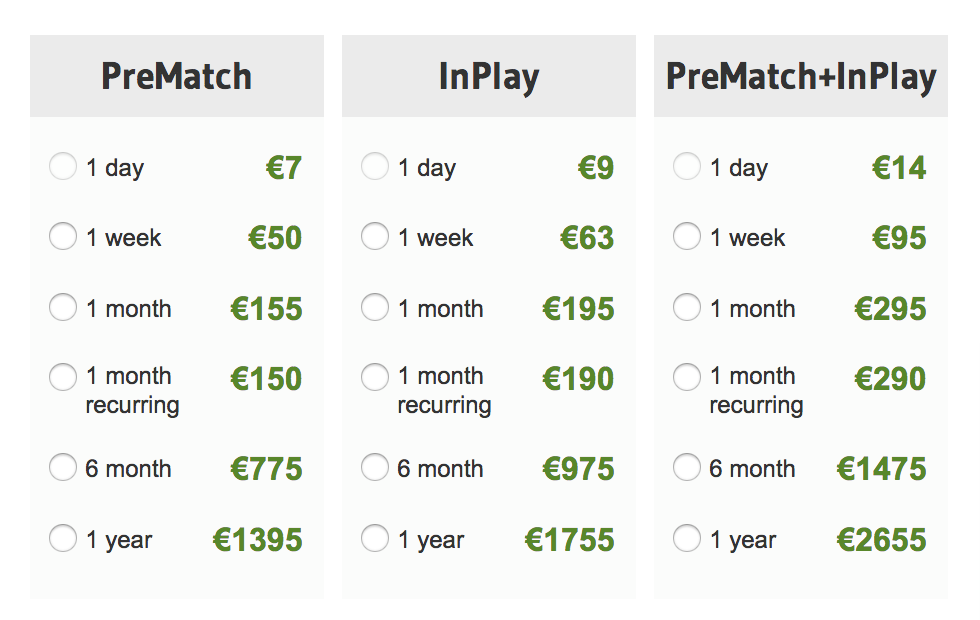Select PreMatch+InPlay 1 day €14 radio
Viewport: 980px width, 620px height.
(x=686, y=166)
